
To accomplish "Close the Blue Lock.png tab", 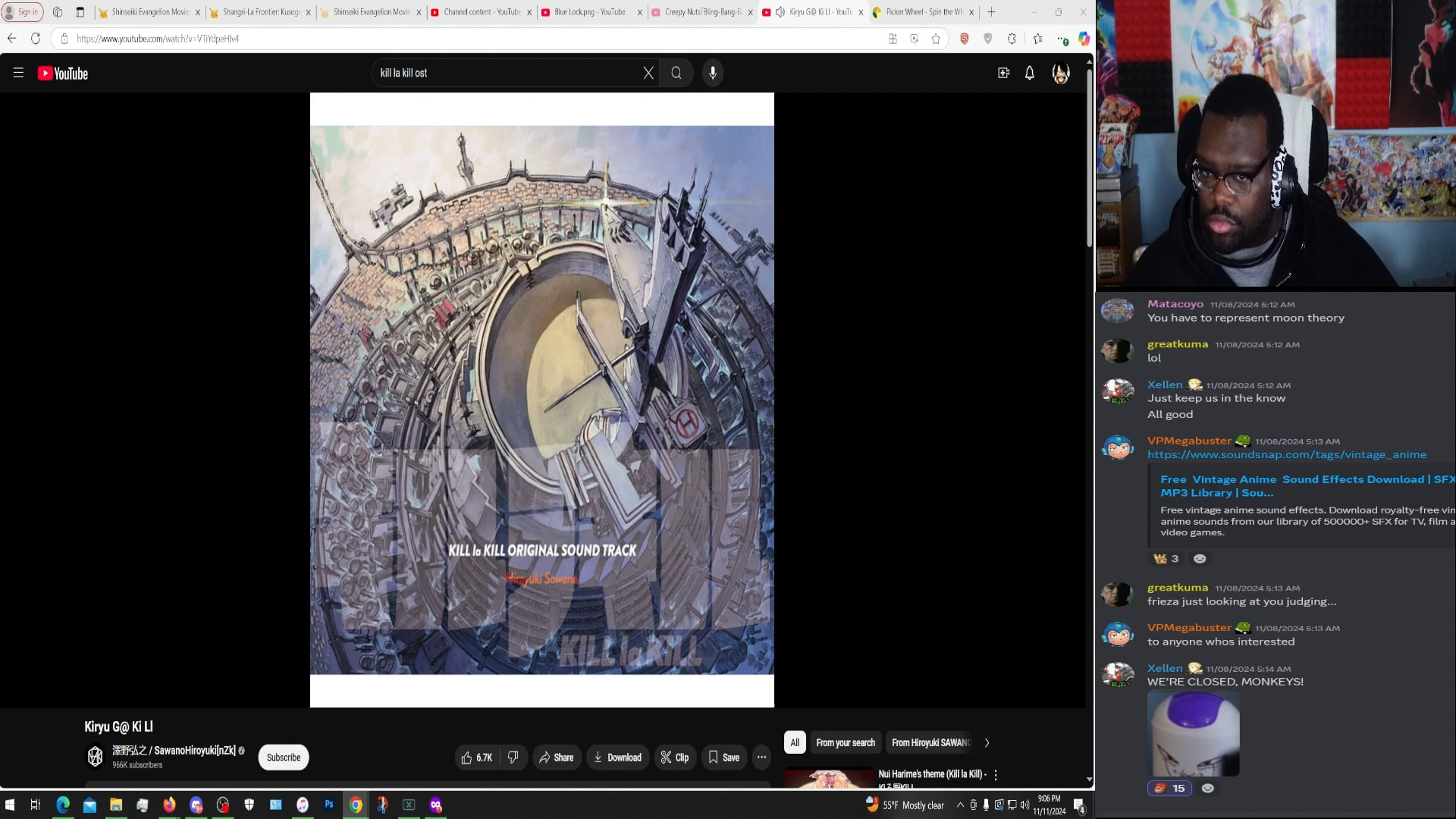I will (639, 12).
